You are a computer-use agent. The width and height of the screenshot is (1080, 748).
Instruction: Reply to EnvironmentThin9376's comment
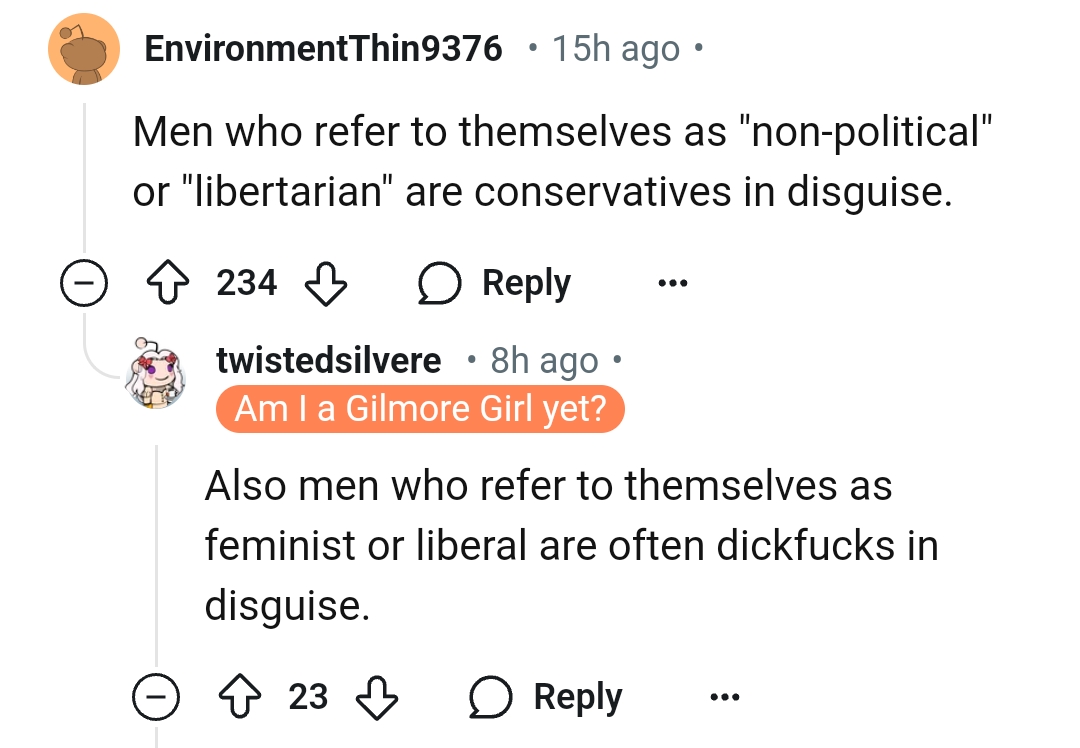coord(525,284)
